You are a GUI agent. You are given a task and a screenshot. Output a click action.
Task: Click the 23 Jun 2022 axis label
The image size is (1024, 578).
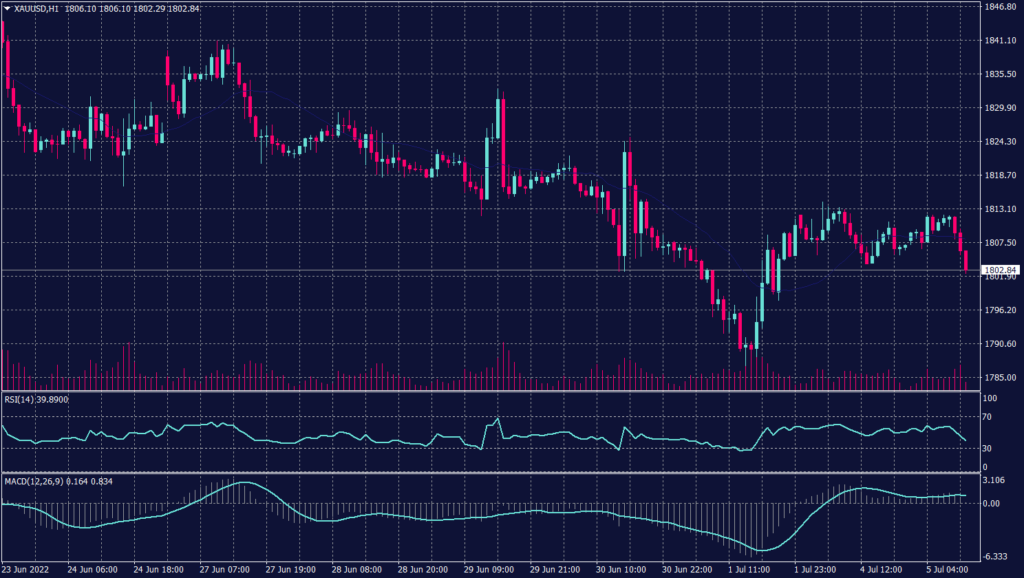coord(28,567)
